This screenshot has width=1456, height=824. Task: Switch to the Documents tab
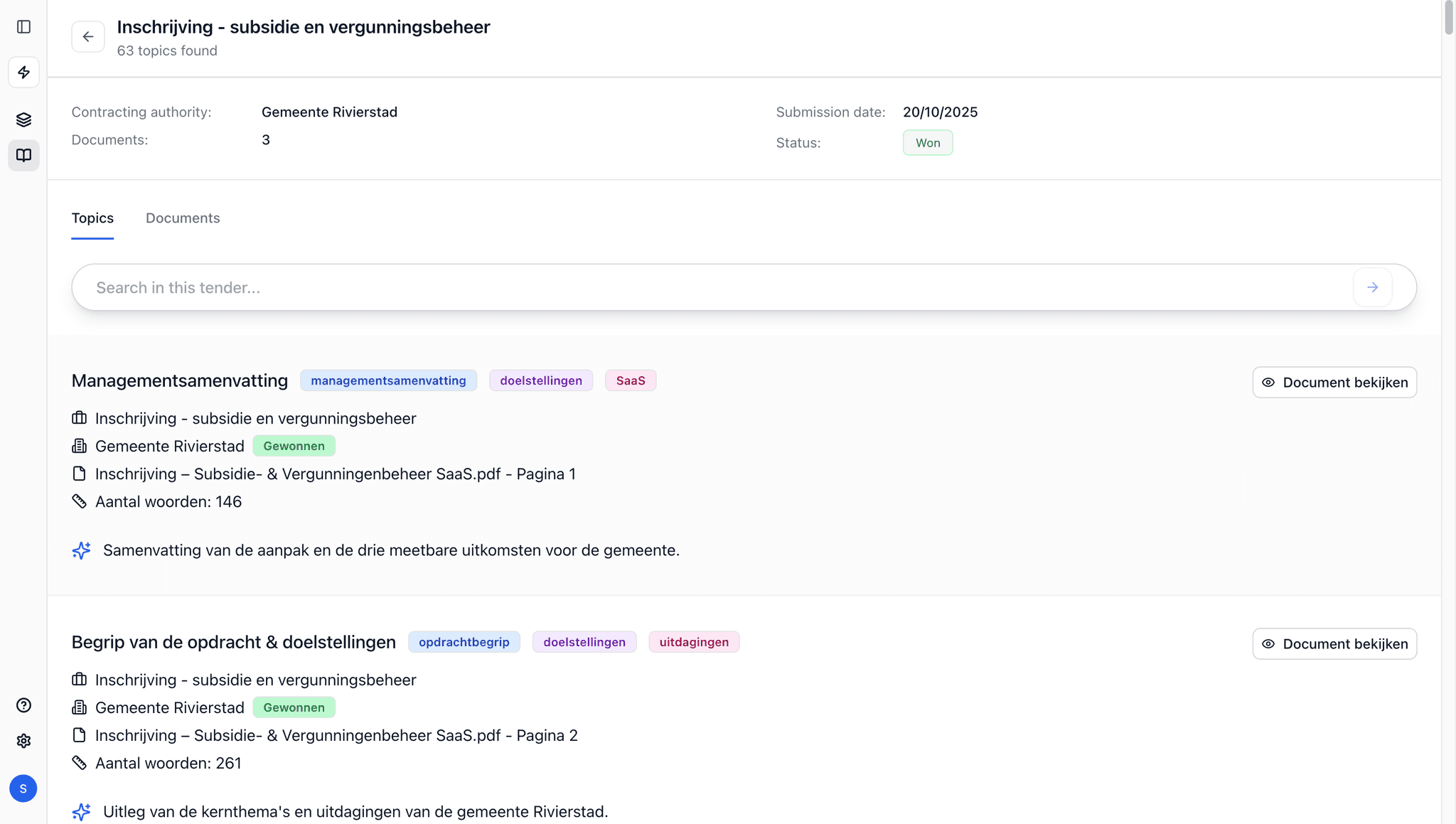(183, 218)
